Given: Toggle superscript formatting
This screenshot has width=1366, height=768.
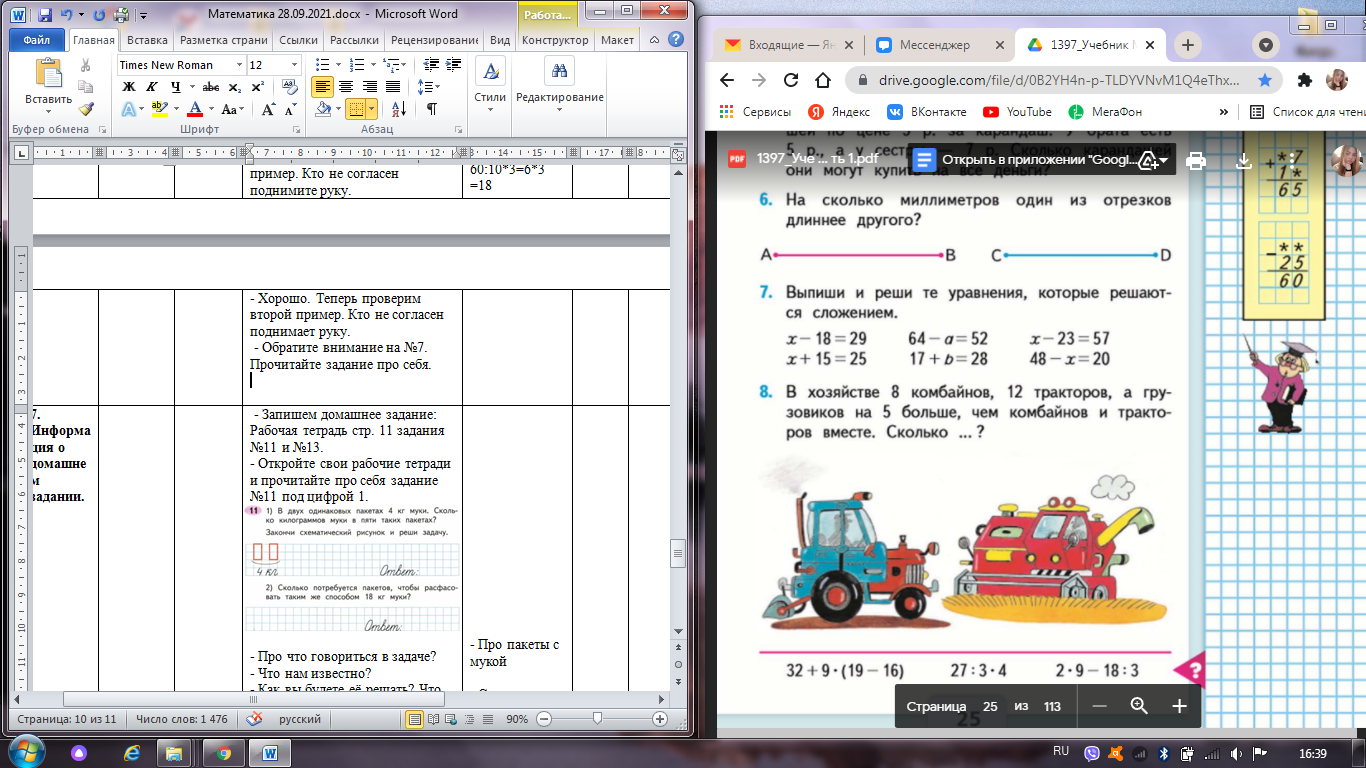Looking at the screenshot, I should click(257, 87).
